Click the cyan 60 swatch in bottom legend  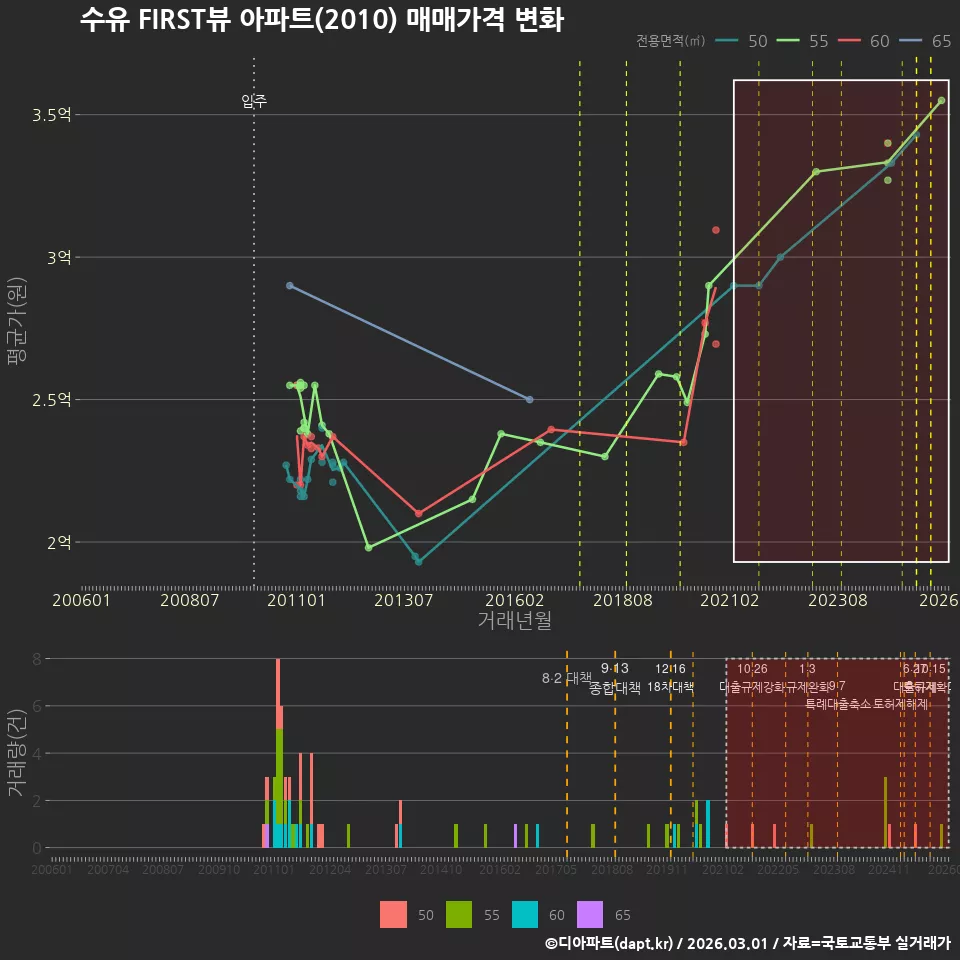(x=525, y=915)
